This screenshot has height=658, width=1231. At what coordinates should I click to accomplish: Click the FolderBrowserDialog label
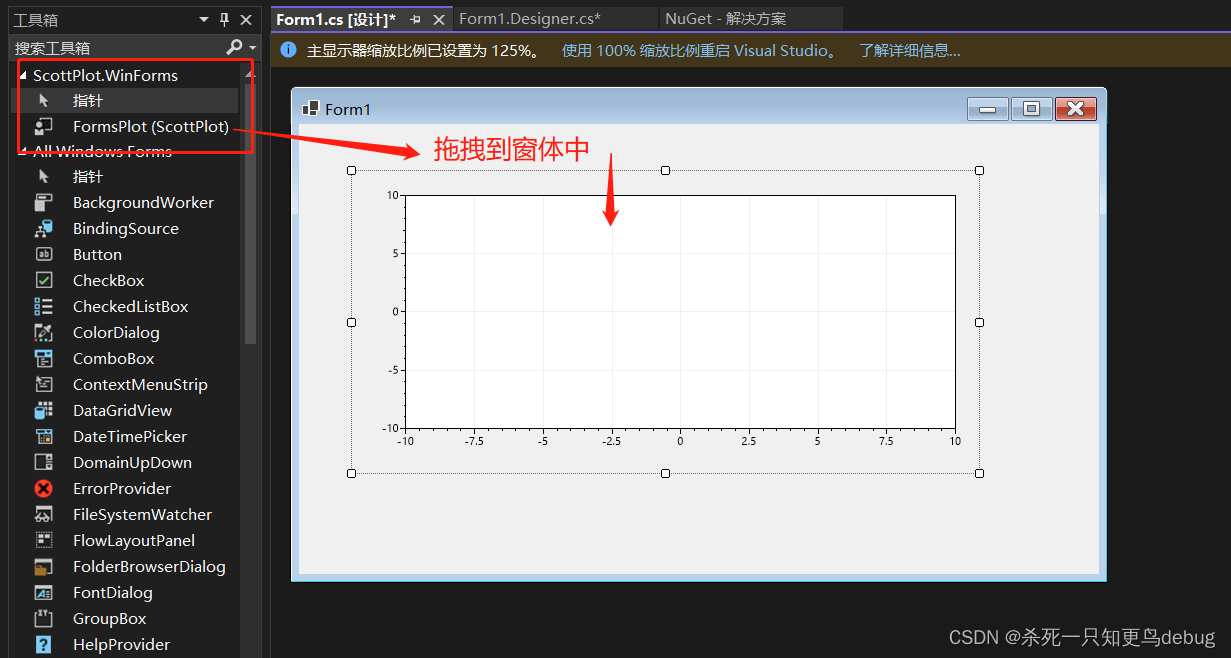[x=149, y=567]
